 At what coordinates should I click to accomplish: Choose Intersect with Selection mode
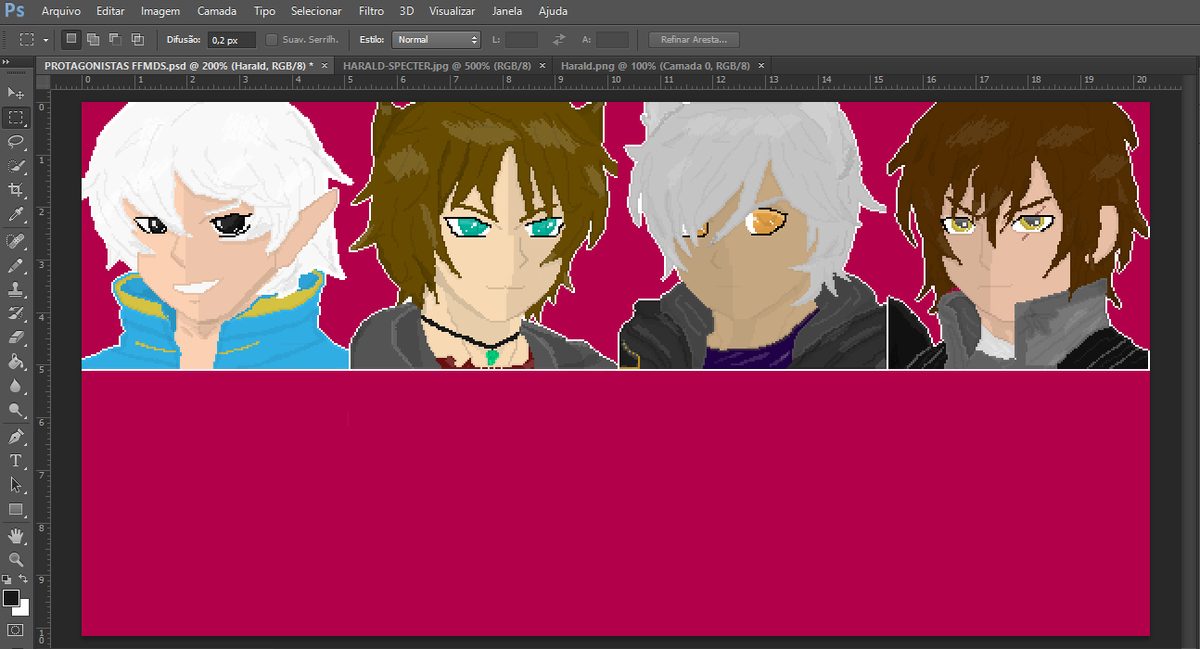137,40
